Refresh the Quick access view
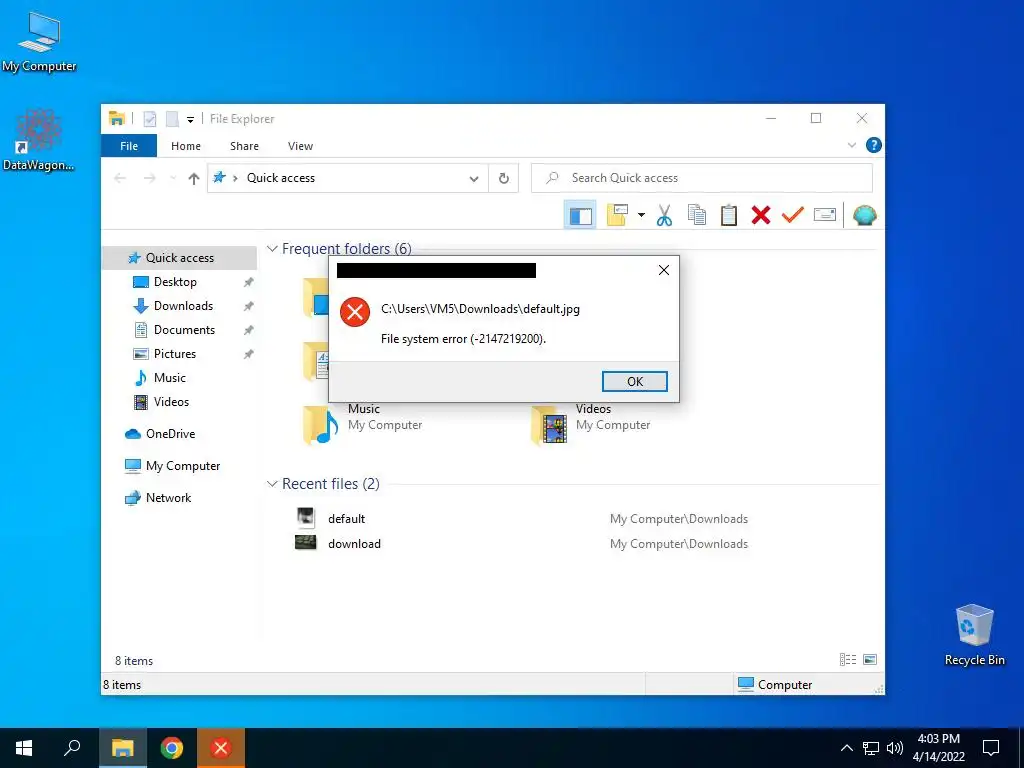This screenshot has height=768, width=1024. 504,178
